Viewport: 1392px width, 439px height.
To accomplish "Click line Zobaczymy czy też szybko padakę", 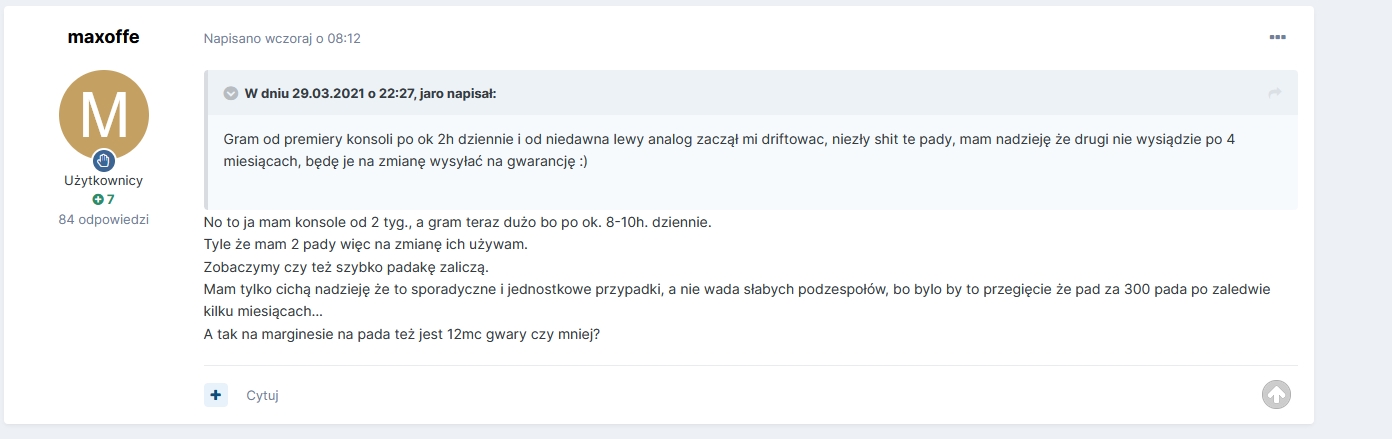I will [346, 267].
